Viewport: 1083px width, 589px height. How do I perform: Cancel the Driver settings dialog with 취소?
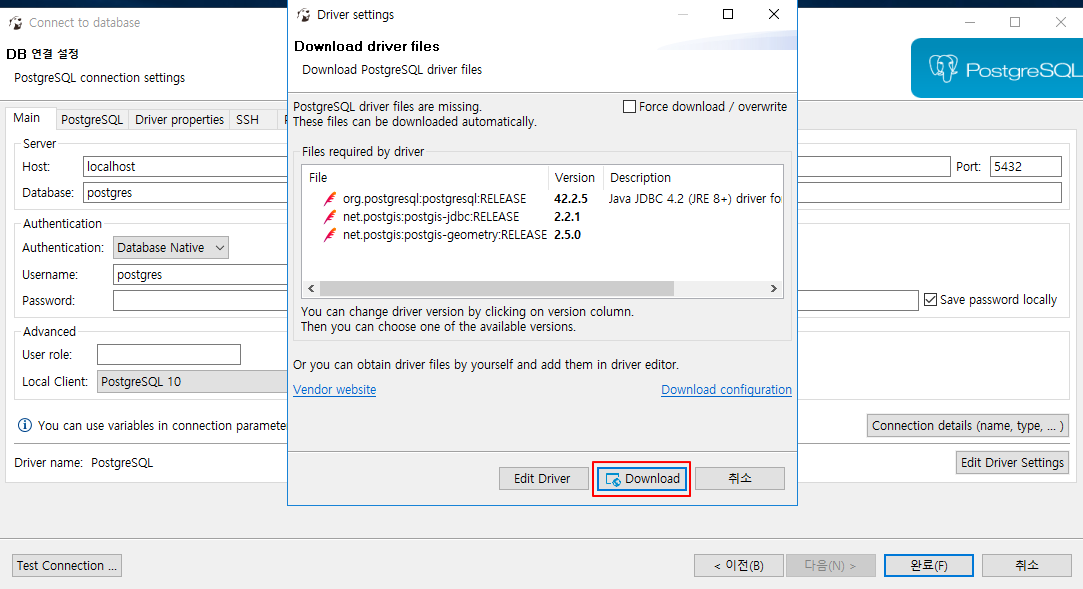pos(740,479)
